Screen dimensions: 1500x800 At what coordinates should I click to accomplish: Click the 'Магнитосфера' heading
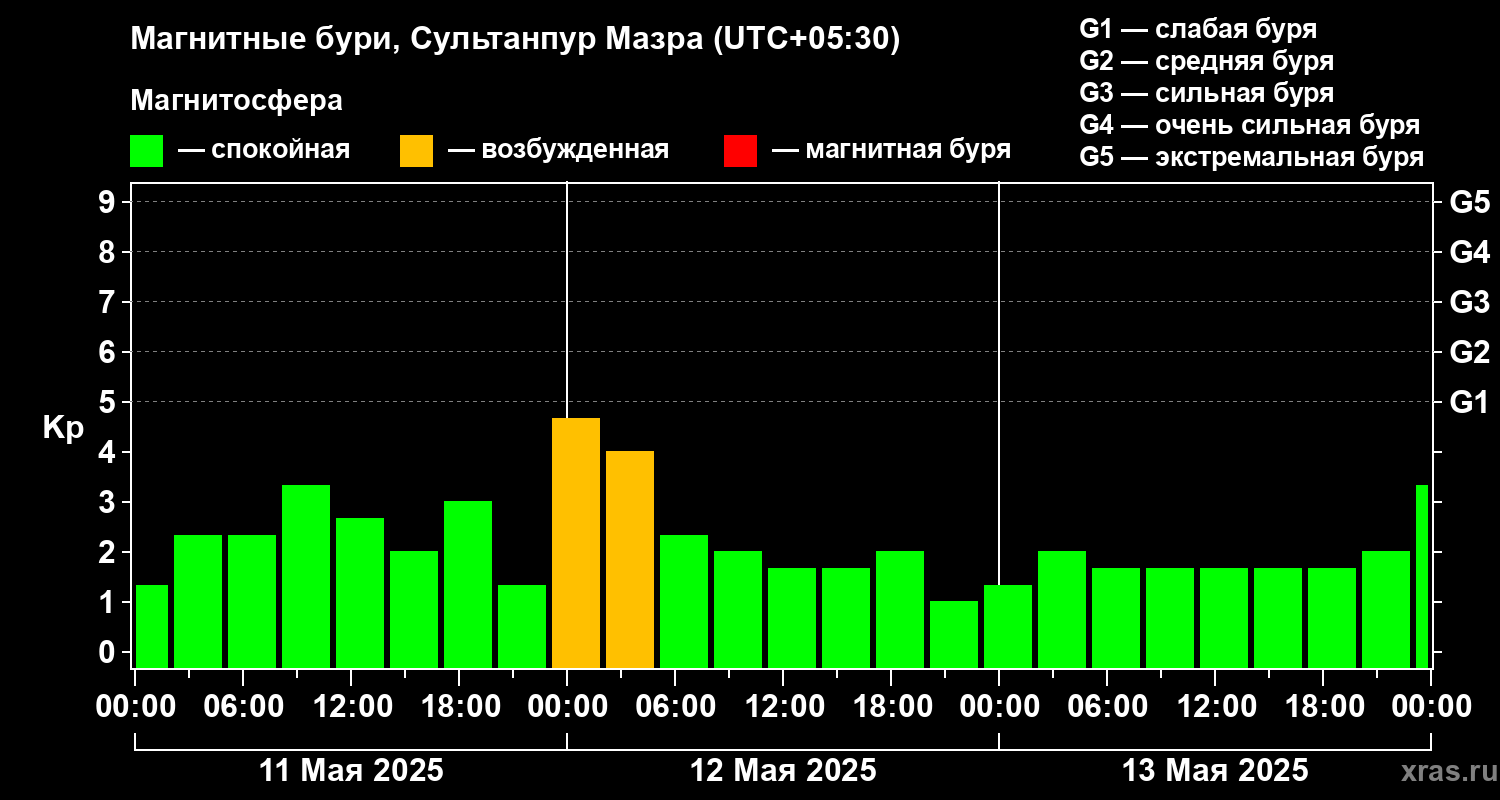(236, 101)
